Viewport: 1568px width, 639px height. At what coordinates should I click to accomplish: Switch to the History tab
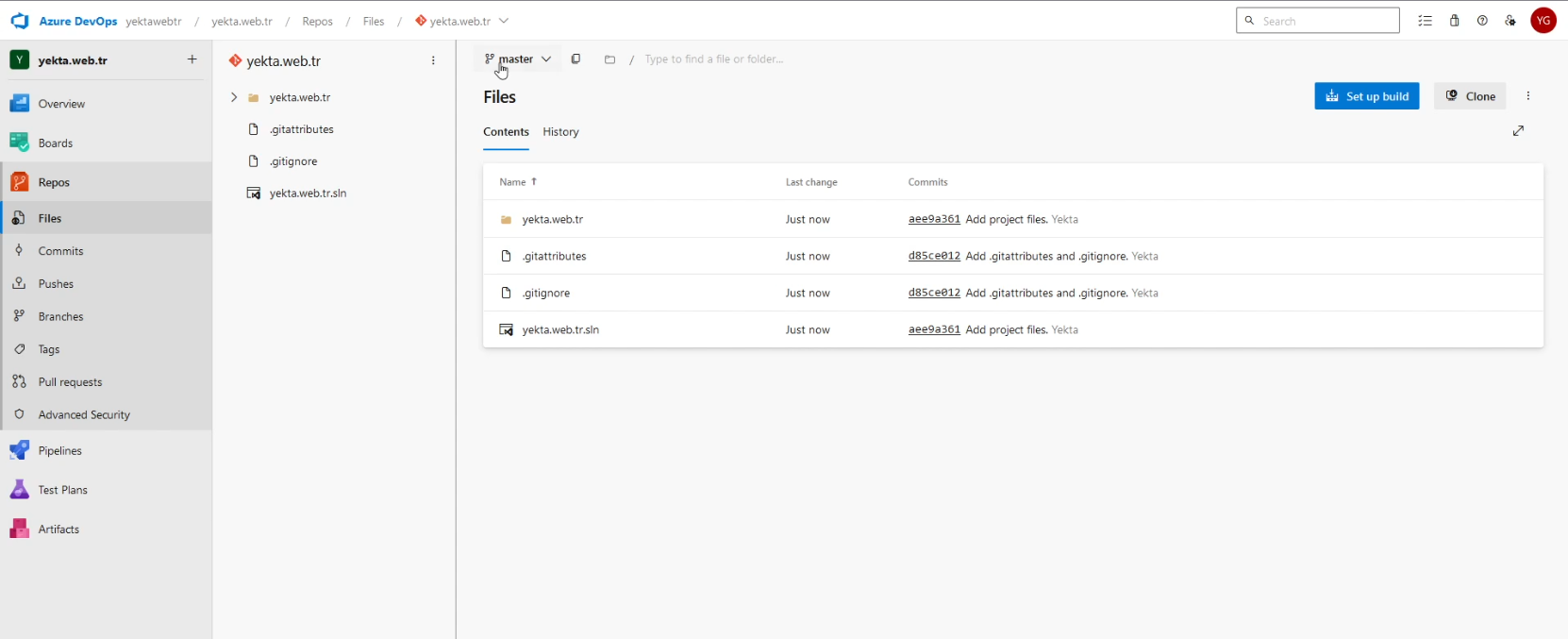[x=560, y=132]
